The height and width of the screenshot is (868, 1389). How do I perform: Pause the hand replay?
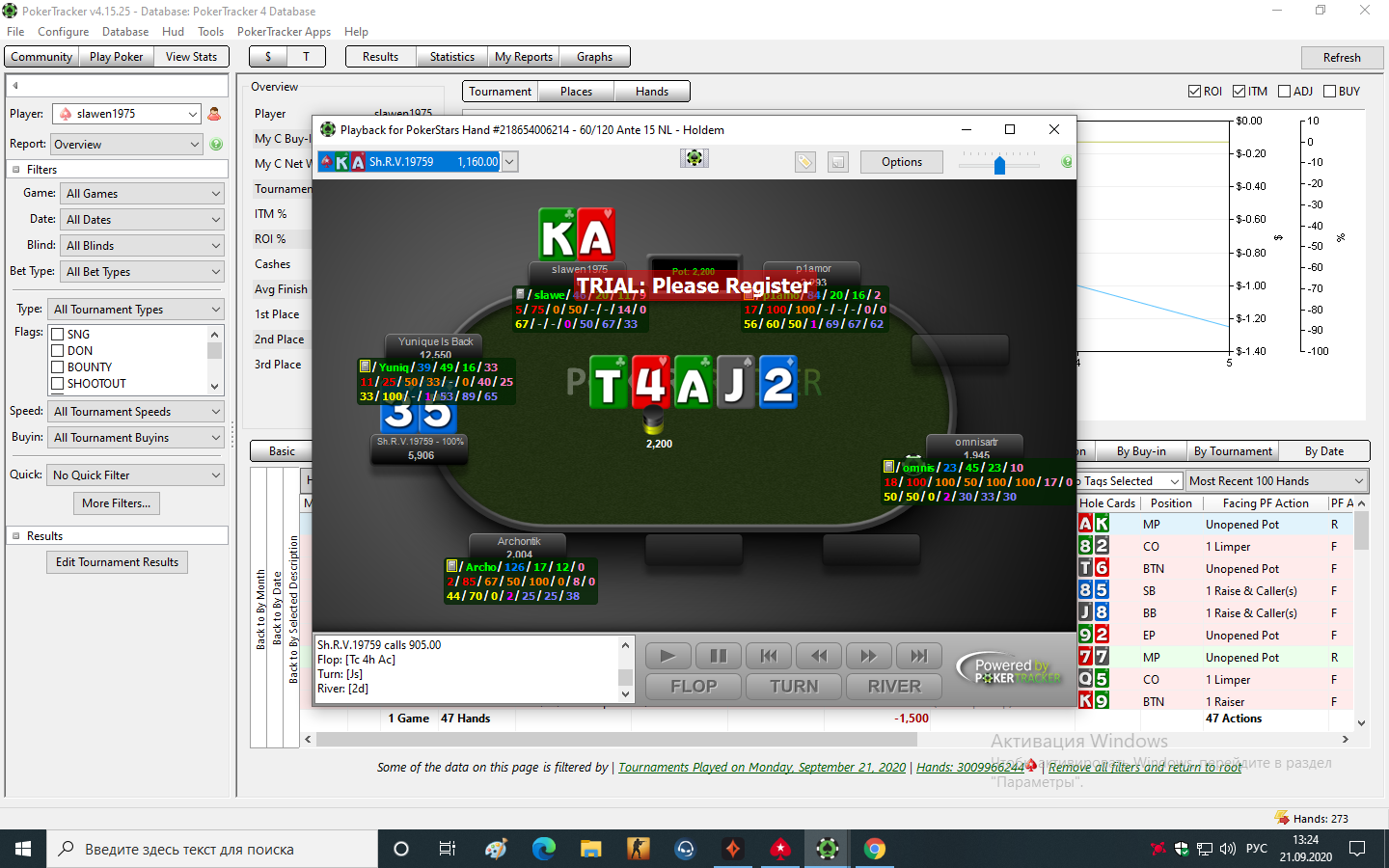coord(719,656)
